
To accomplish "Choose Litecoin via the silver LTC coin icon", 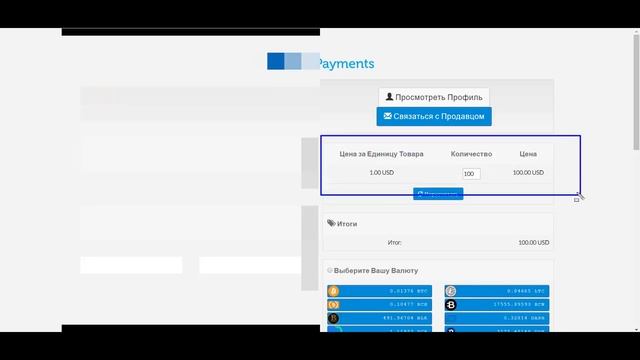I will pos(451,291).
